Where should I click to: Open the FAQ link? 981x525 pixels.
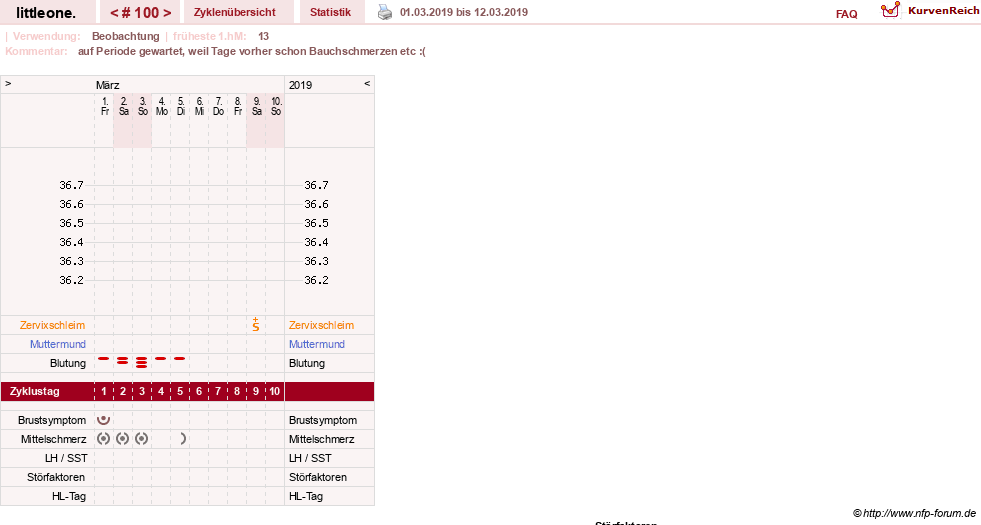846,14
